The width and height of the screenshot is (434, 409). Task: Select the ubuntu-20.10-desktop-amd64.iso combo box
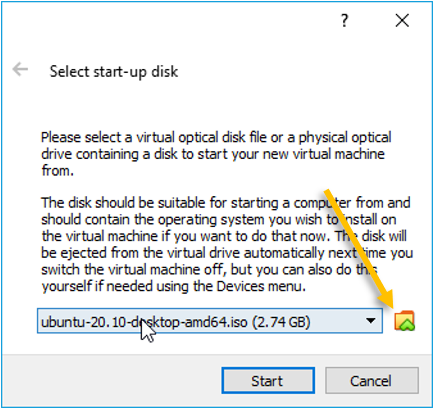click(x=210, y=321)
